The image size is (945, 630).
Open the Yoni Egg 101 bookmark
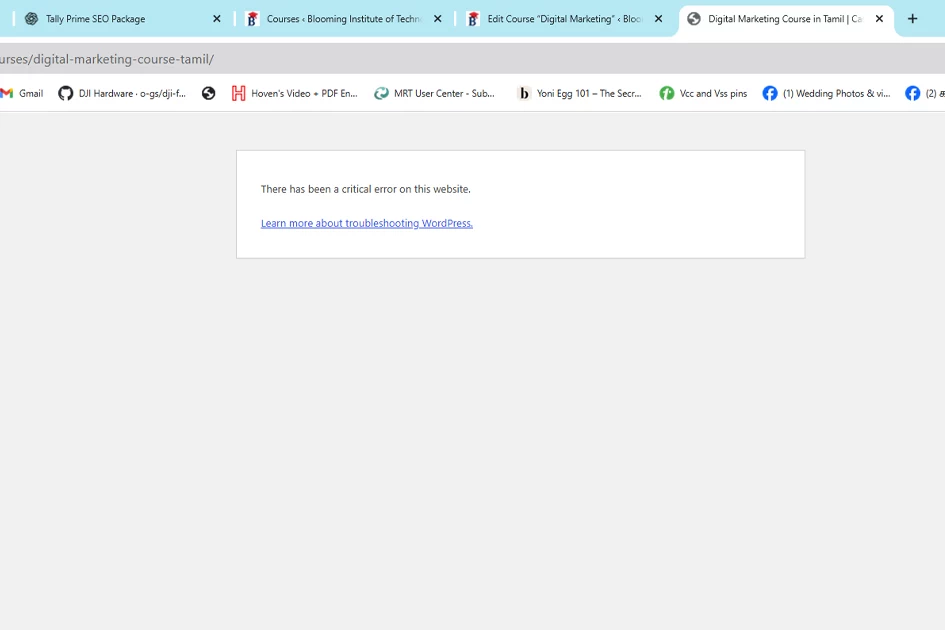pos(580,93)
